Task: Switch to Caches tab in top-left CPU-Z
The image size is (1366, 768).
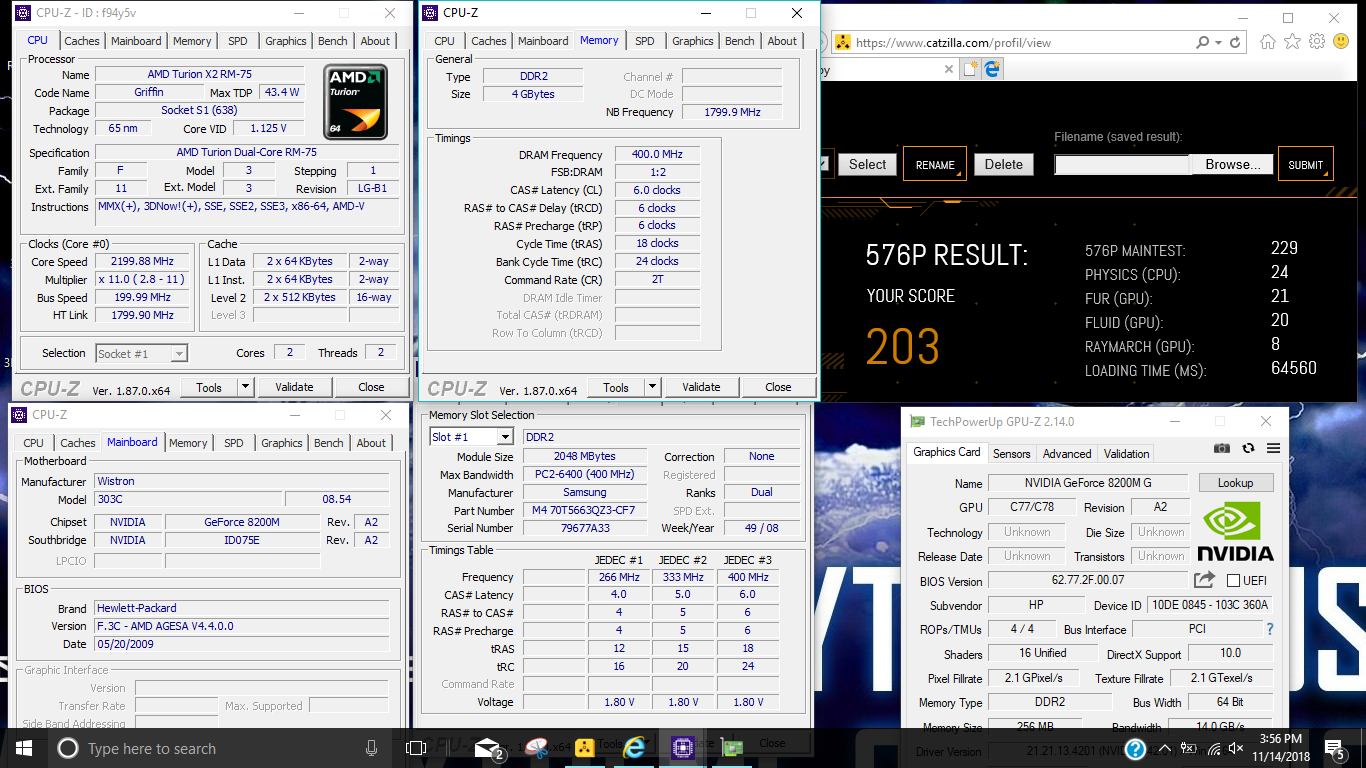Action: (82, 41)
